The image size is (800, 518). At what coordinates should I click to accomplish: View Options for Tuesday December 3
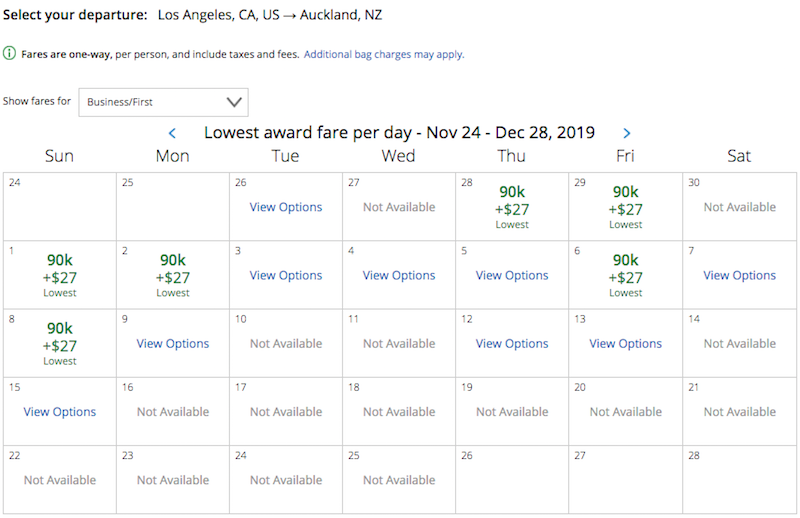pos(286,275)
